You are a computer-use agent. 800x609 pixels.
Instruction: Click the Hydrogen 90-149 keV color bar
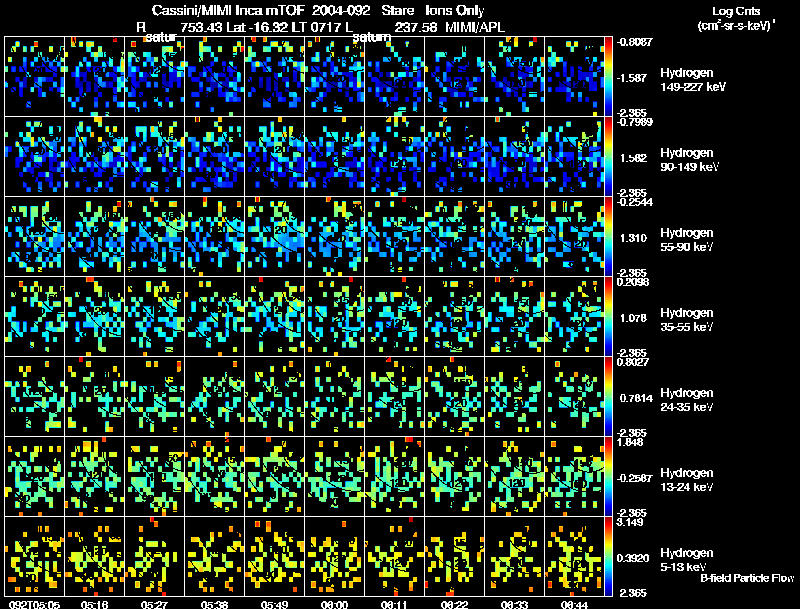[608, 157]
